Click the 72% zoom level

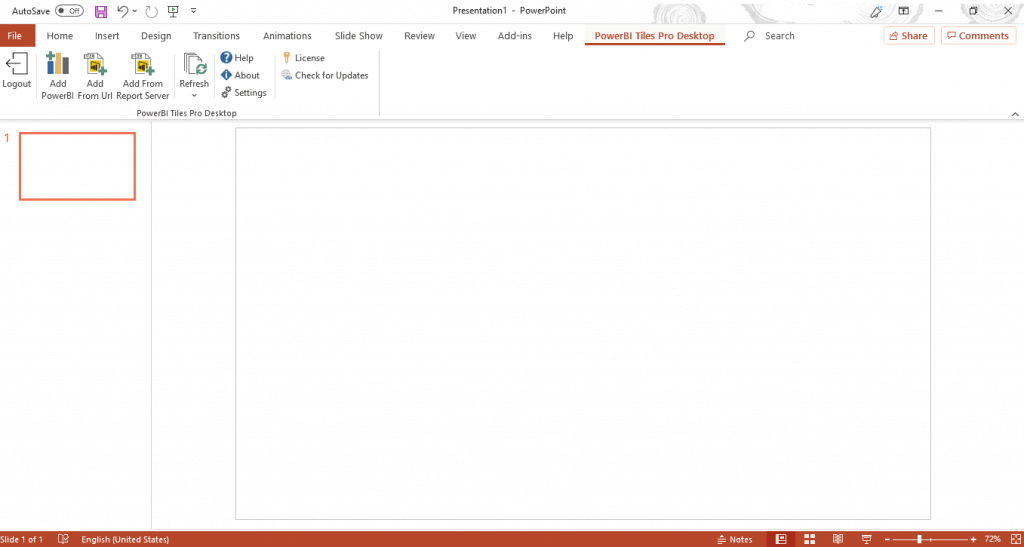pos(993,539)
